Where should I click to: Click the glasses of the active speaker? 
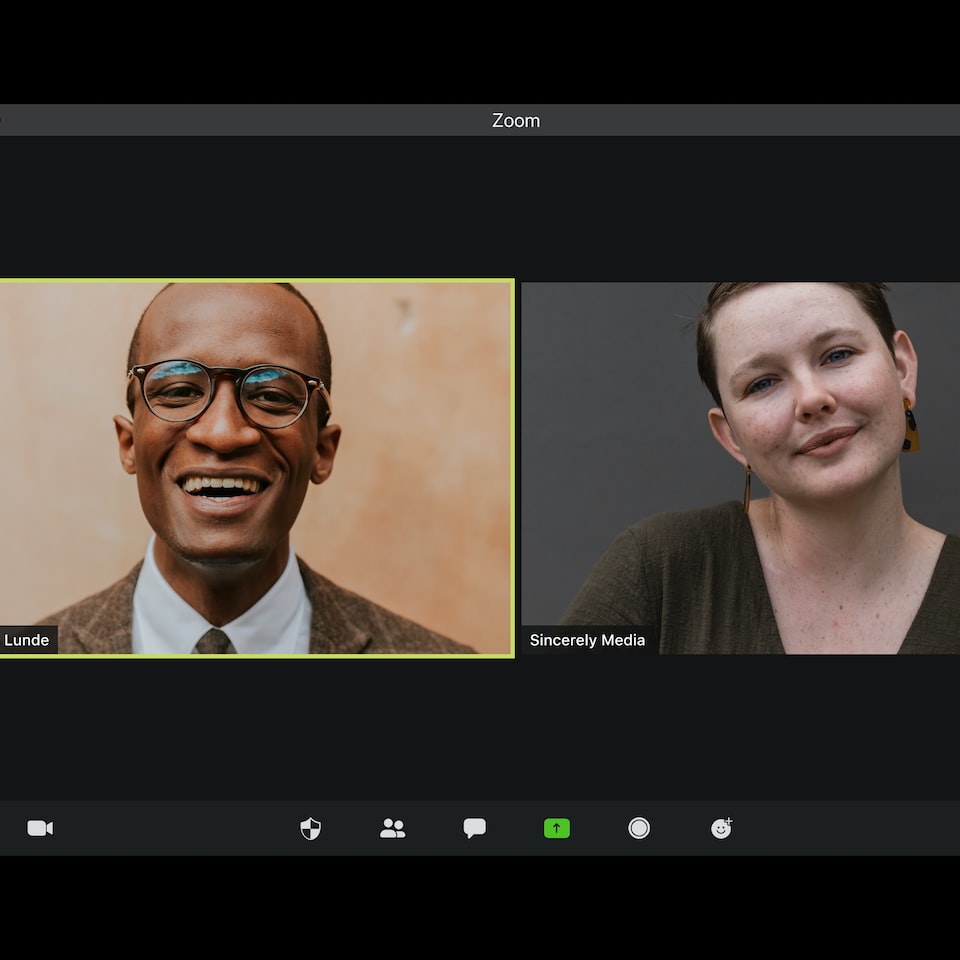tap(228, 392)
